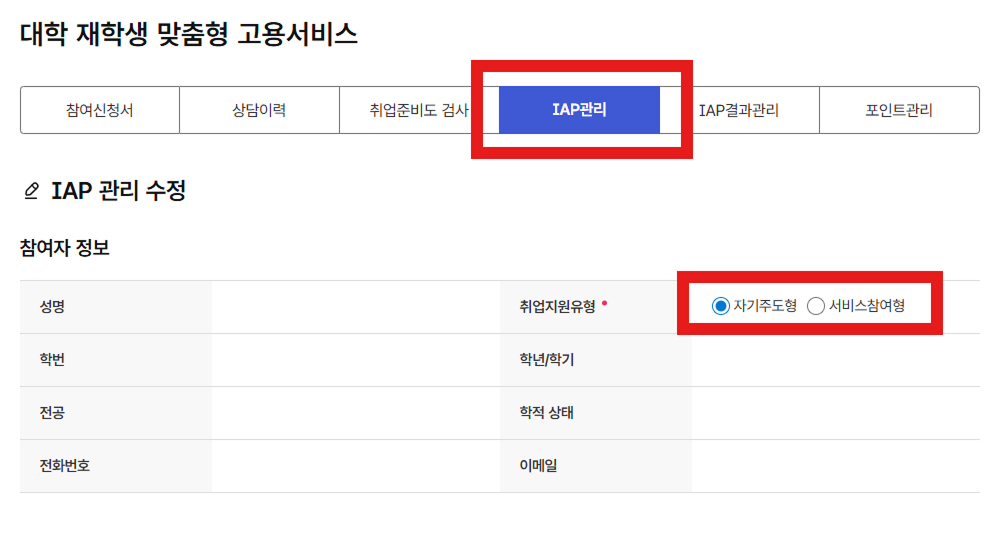This screenshot has height=544, width=1001.
Task: Open the IAP결과관리 tab
Action: point(739,110)
